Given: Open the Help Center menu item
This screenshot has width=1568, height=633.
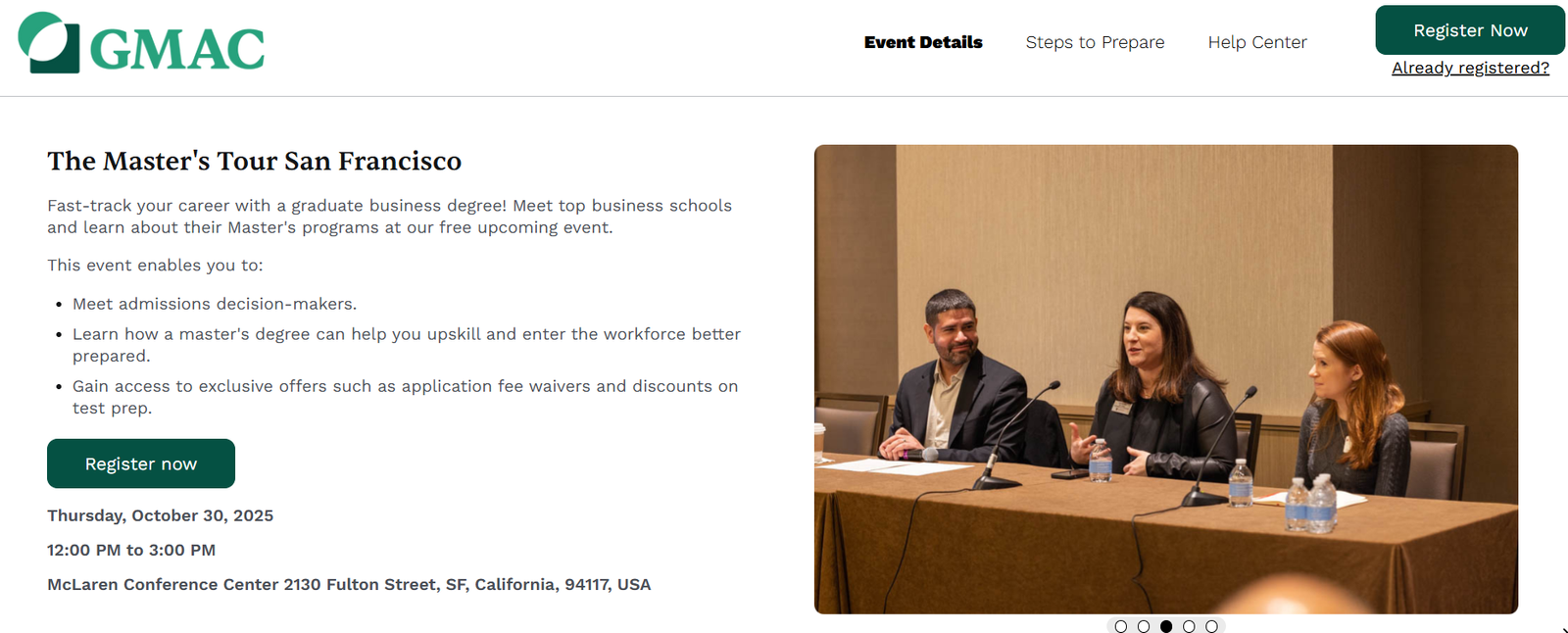Looking at the screenshot, I should pyautogui.click(x=1257, y=42).
